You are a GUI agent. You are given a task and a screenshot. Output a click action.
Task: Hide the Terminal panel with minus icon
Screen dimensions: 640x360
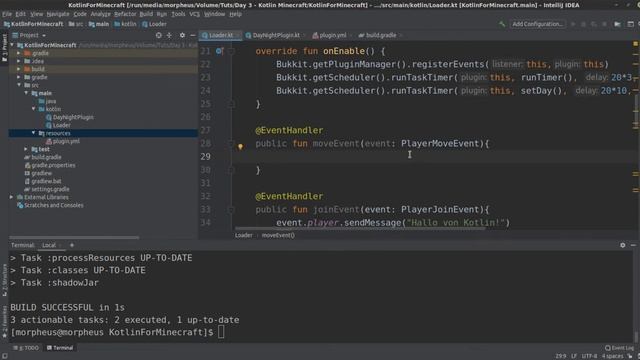[633, 245]
